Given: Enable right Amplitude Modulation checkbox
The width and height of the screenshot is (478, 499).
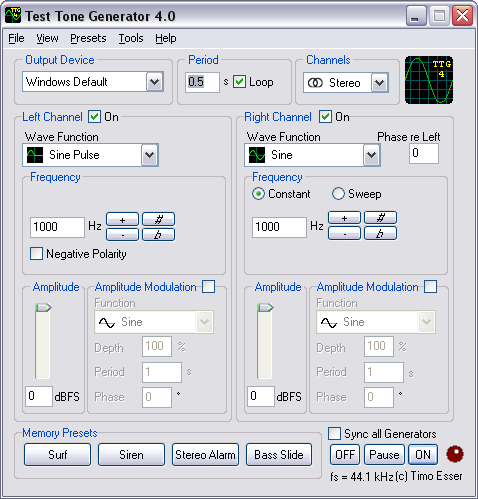Looking at the screenshot, I should [430, 287].
